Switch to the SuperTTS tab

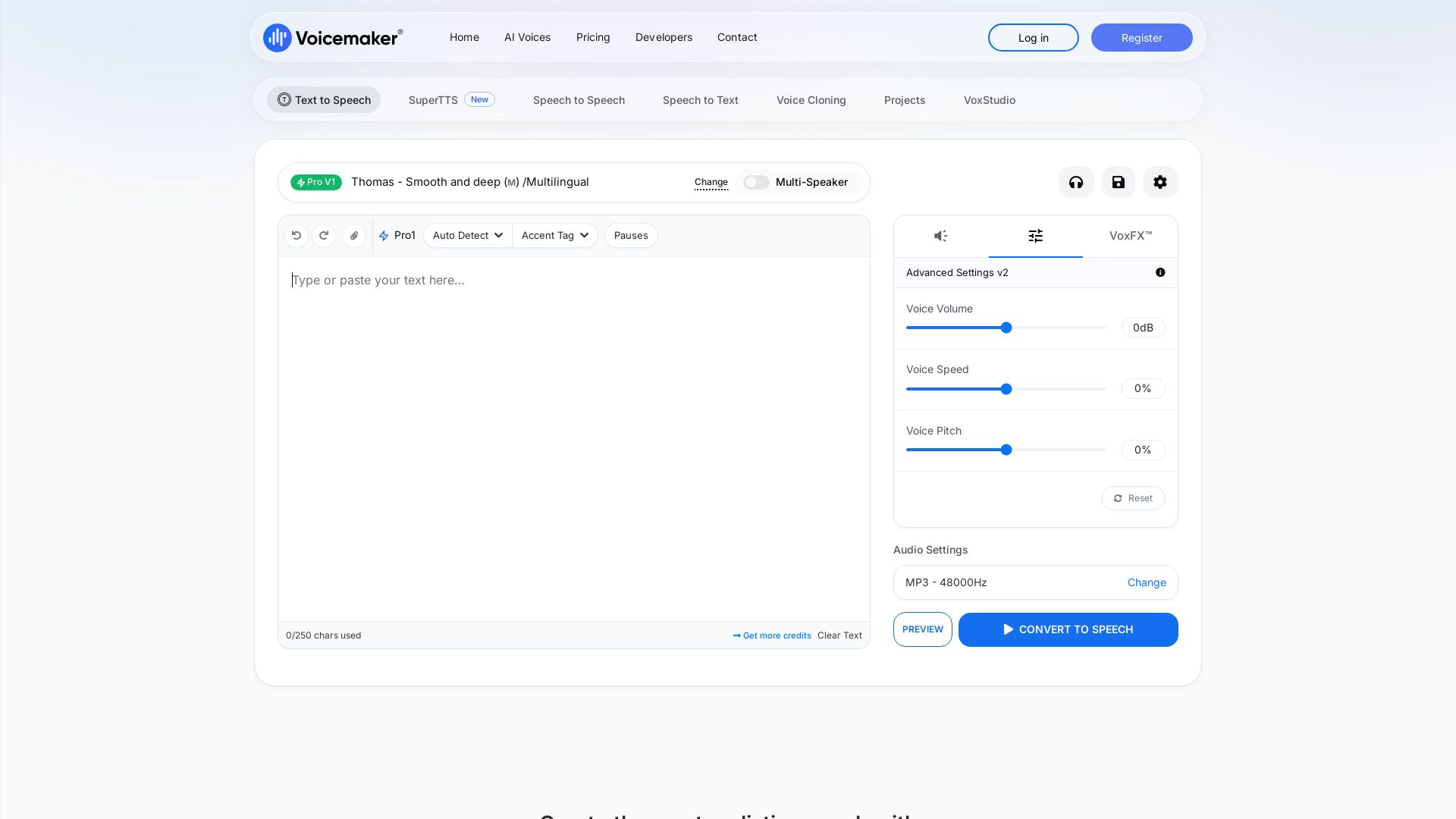click(x=451, y=100)
